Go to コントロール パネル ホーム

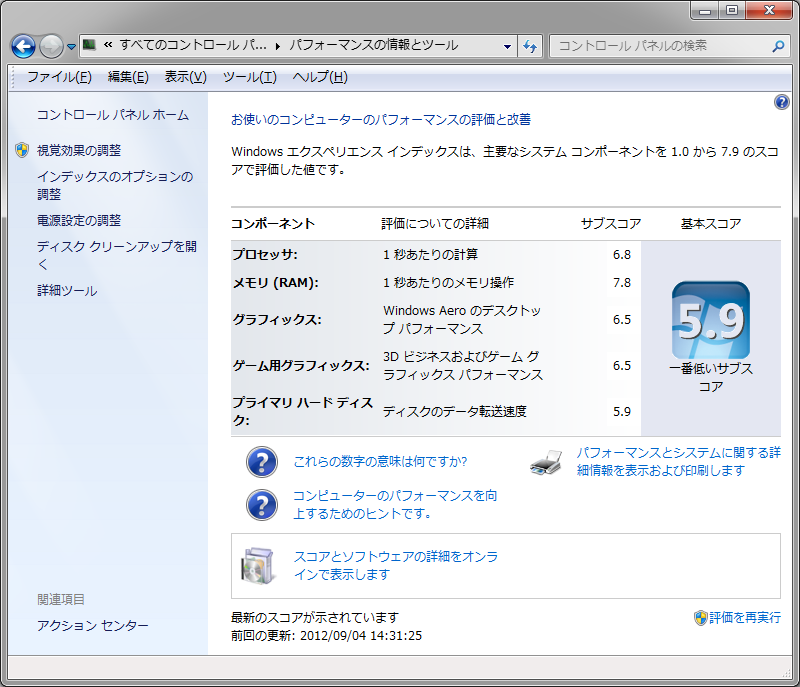(113, 115)
